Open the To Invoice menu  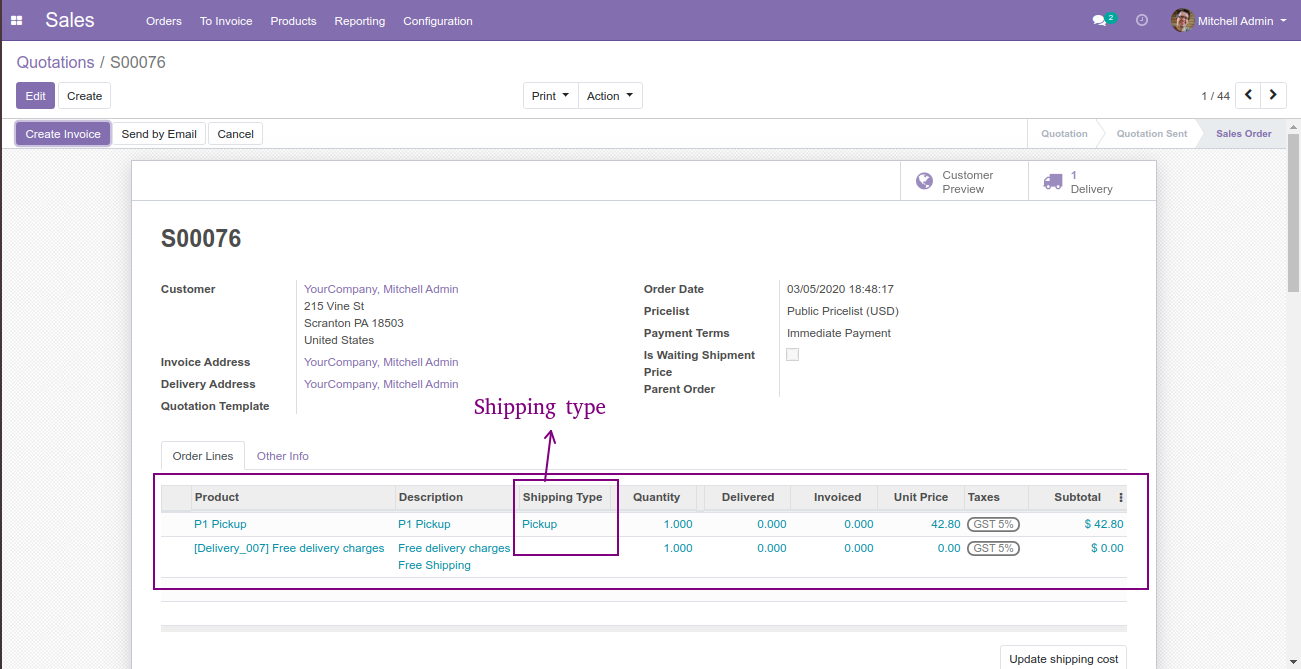pos(226,21)
